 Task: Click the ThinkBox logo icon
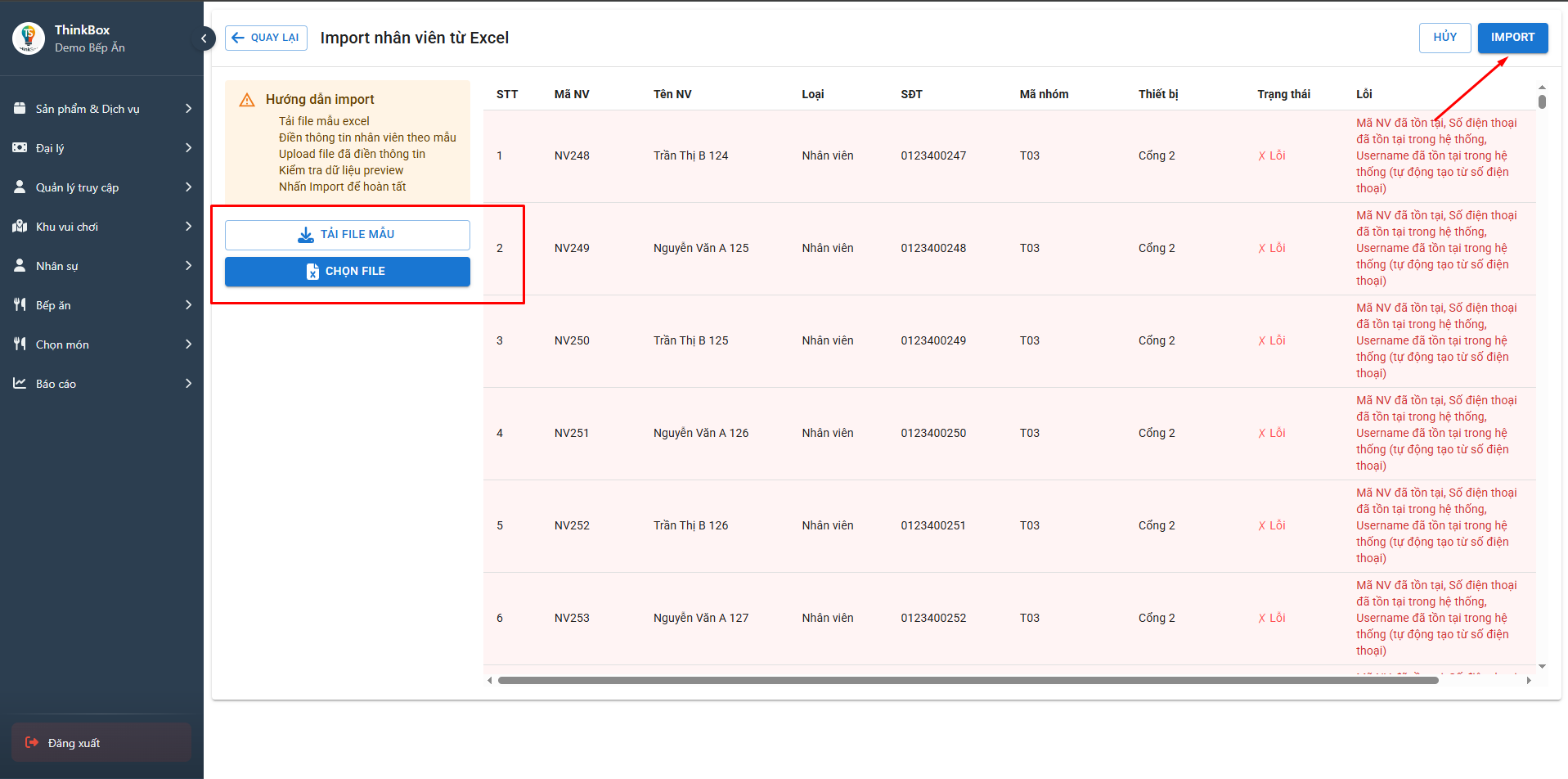click(29, 38)
